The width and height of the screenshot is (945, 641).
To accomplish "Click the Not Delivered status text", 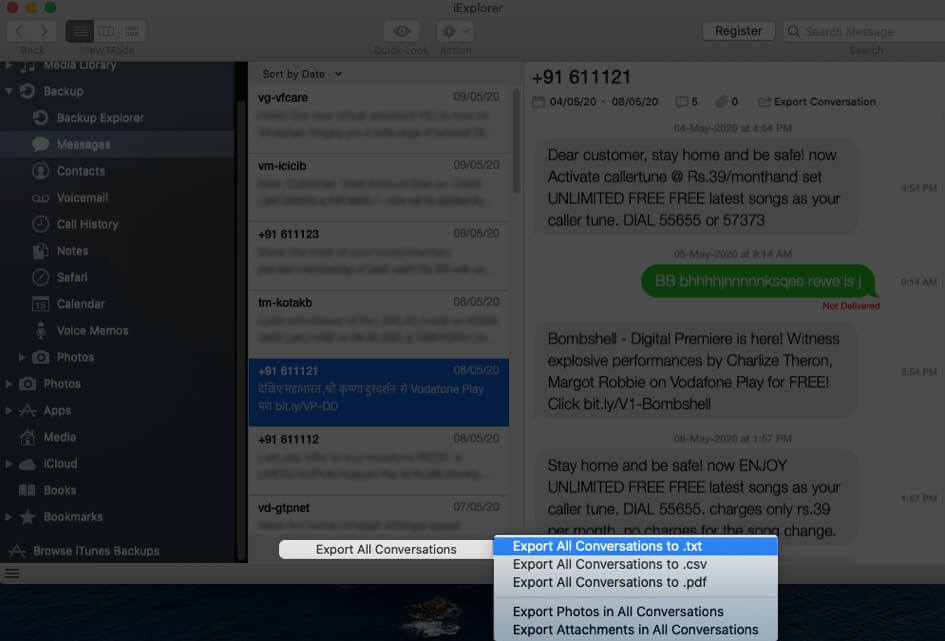I will (x=850, y=306).
